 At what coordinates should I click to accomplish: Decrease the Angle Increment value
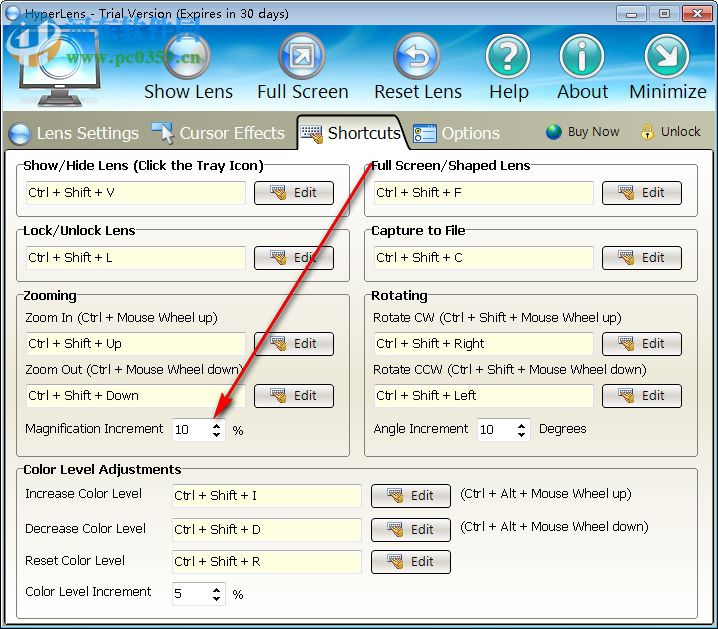coord(522,434)
